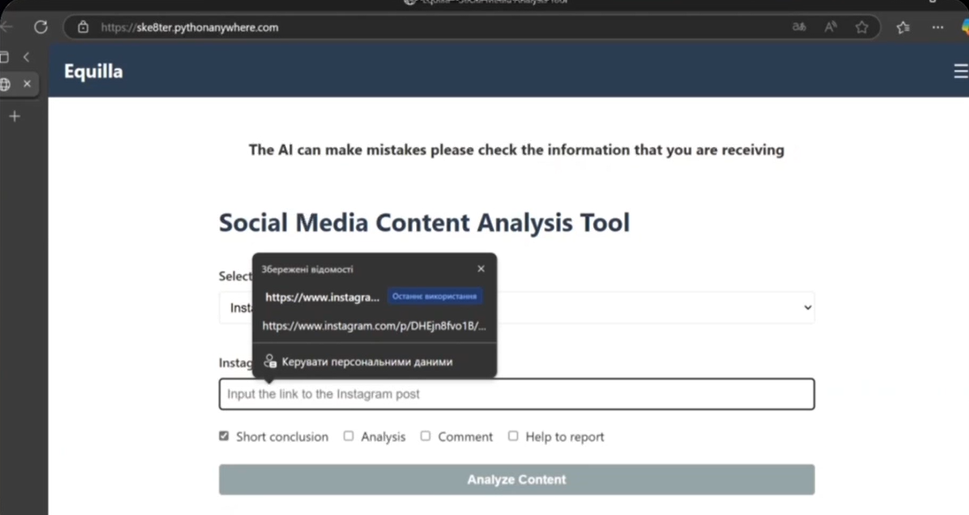The width and height of the screenshot is (969, 515).
Task: Add page to favorites star icon
Action: 862,27
